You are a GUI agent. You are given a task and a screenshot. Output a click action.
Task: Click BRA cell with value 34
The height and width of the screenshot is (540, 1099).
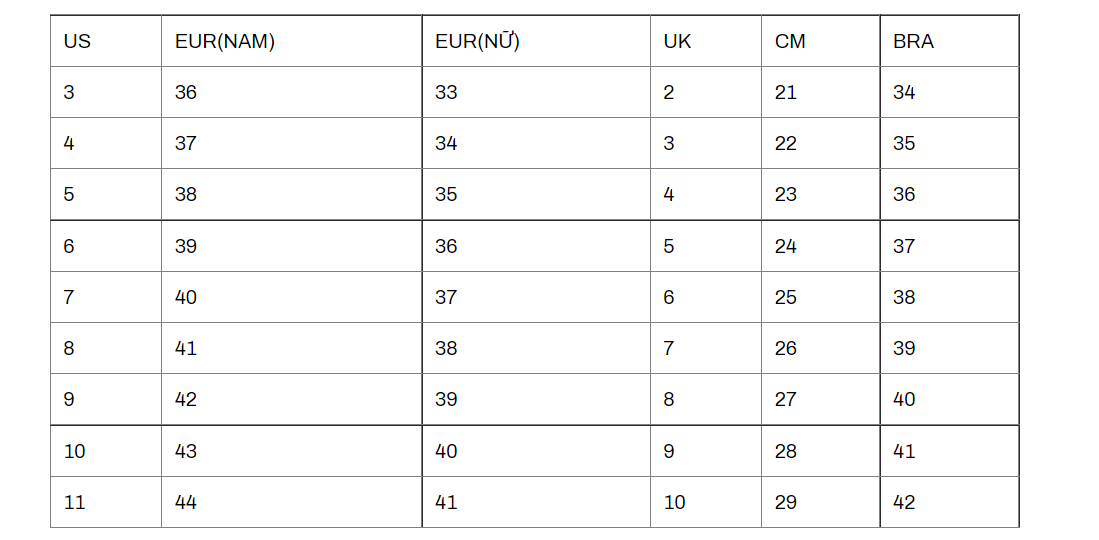coord(949,92)
